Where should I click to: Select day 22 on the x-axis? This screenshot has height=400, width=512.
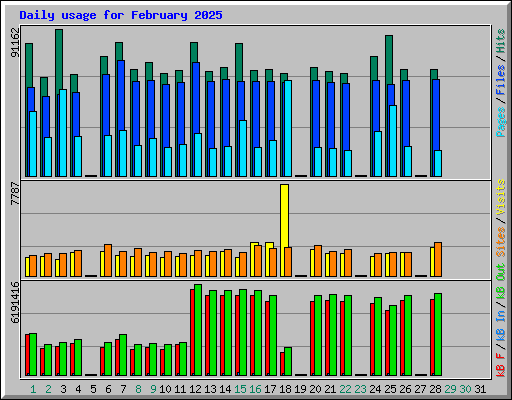345,389
